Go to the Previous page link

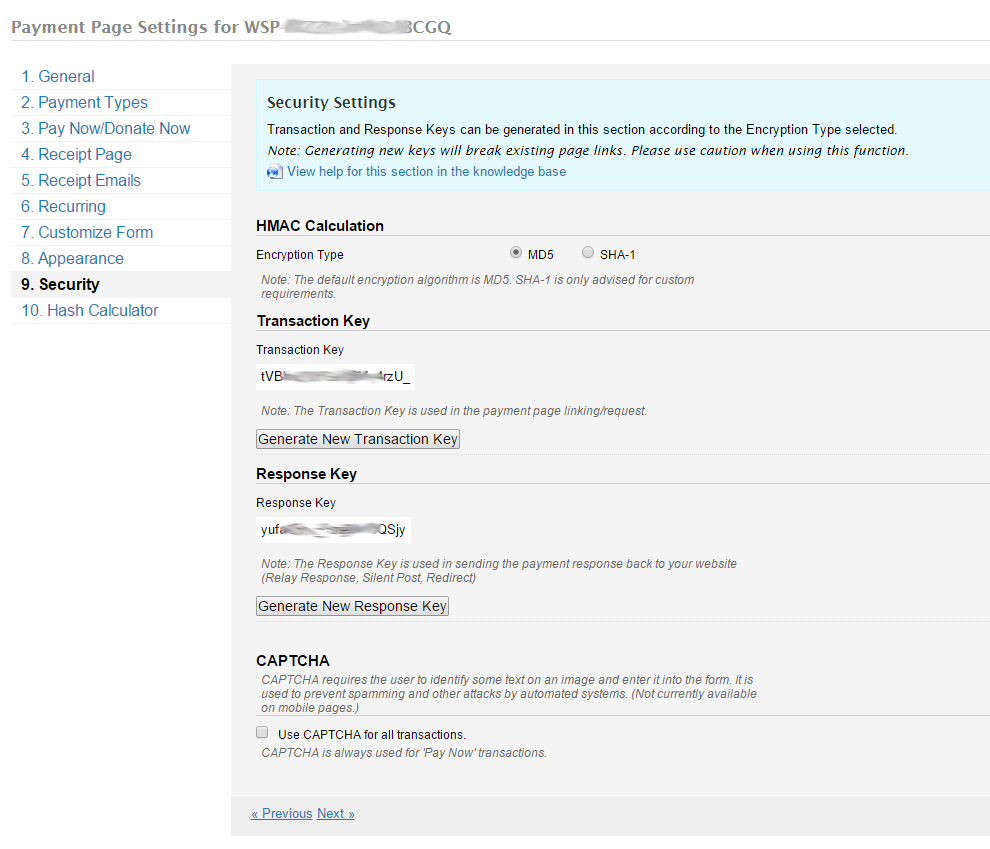[x=281, y=814]
